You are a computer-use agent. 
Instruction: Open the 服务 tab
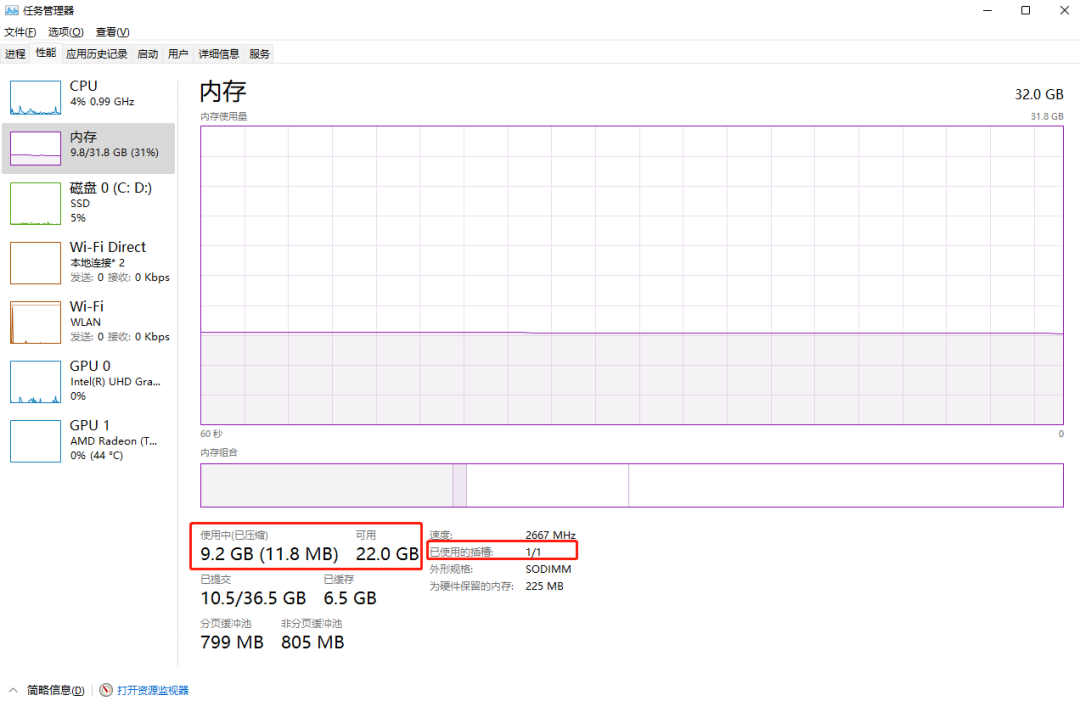tap(259, 54)
